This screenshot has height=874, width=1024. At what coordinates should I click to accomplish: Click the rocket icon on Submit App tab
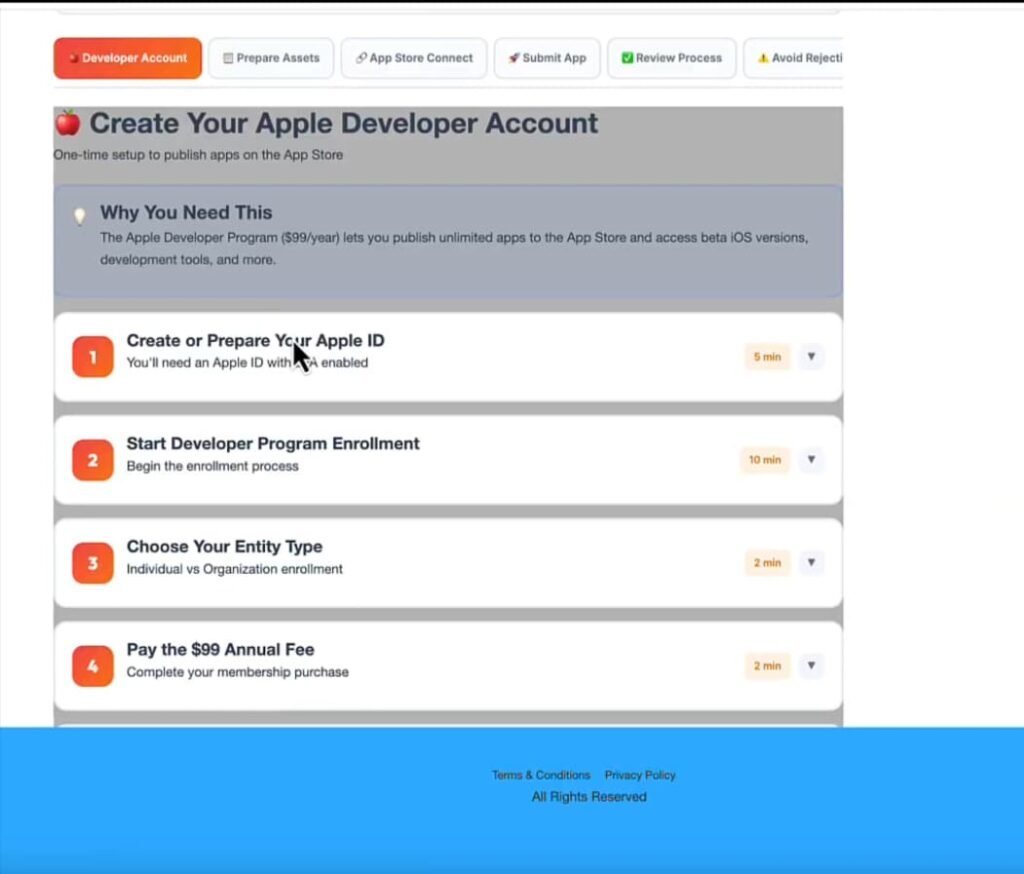[x=513, y=58]
